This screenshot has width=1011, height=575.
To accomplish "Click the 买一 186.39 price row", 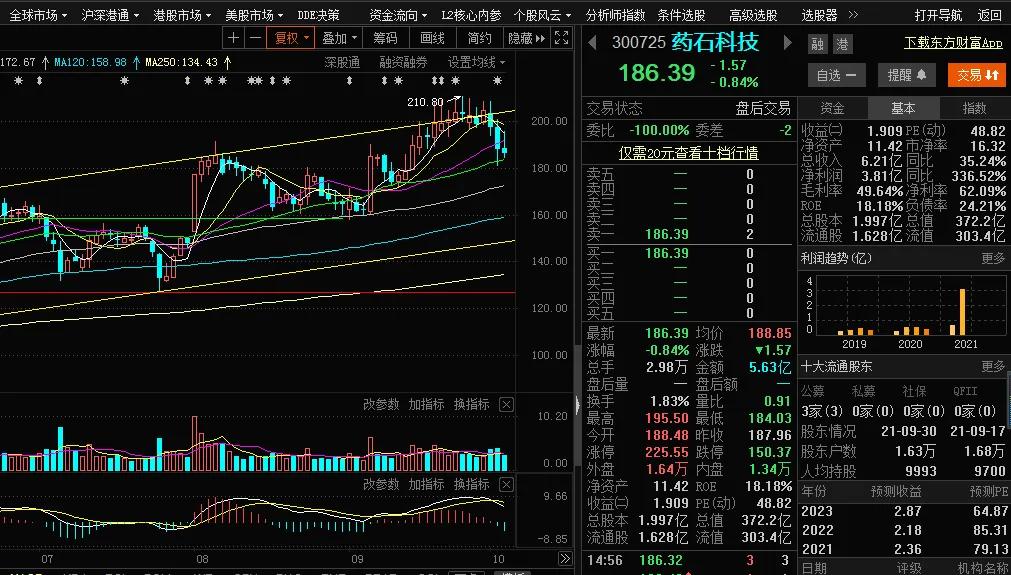I will (x=689, y=253).
